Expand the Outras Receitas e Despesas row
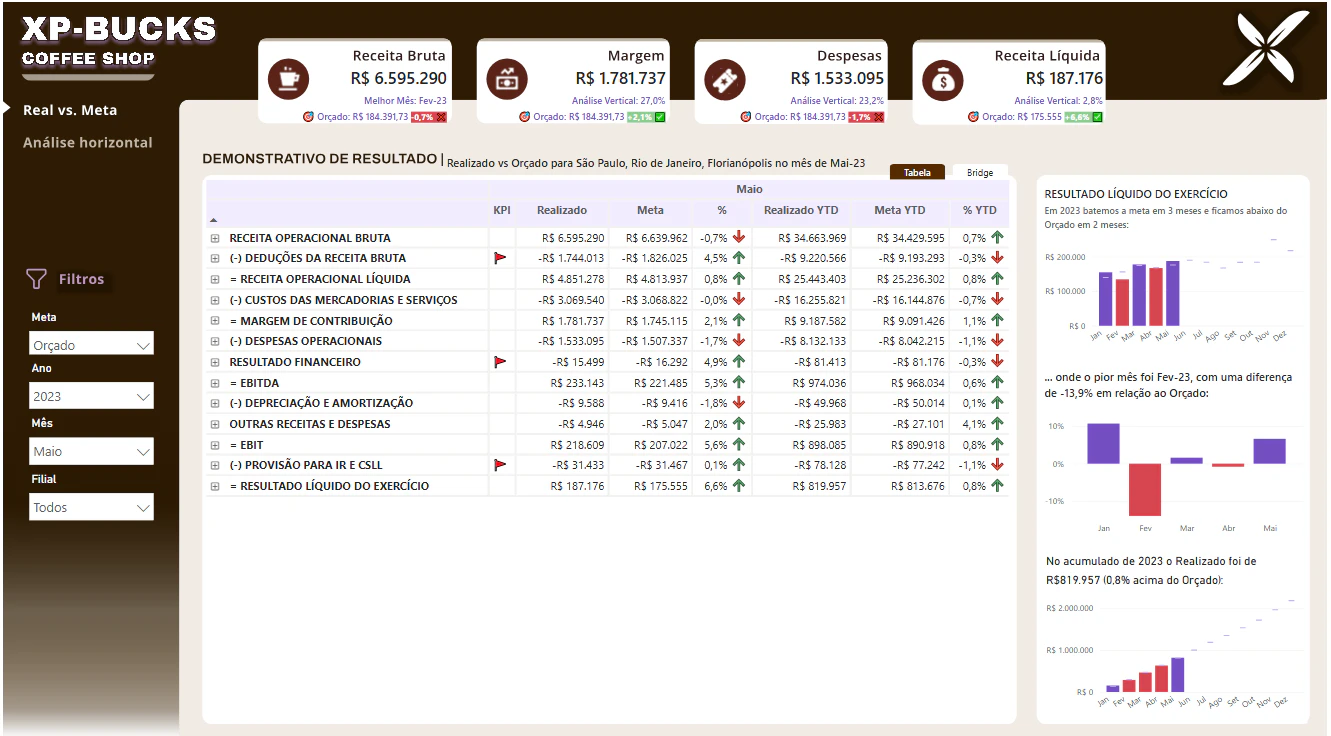1331x736 pixels. [215, 424]
